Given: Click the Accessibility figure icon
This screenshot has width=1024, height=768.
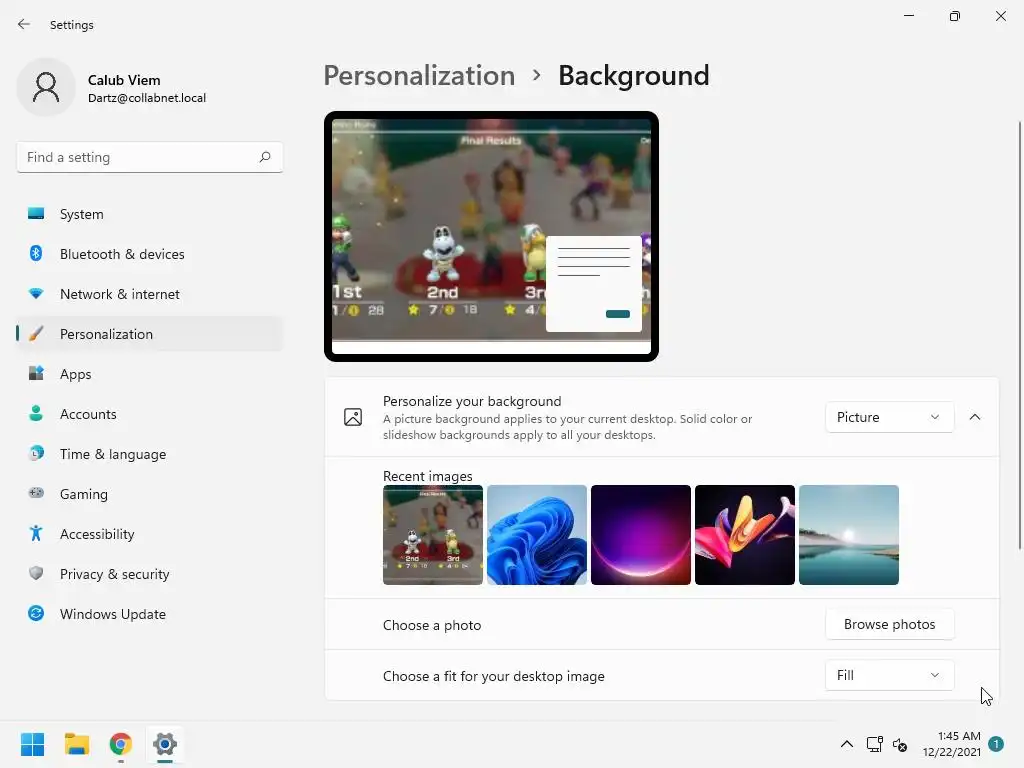Looking at the screenshot, I should tap(36, 534).
